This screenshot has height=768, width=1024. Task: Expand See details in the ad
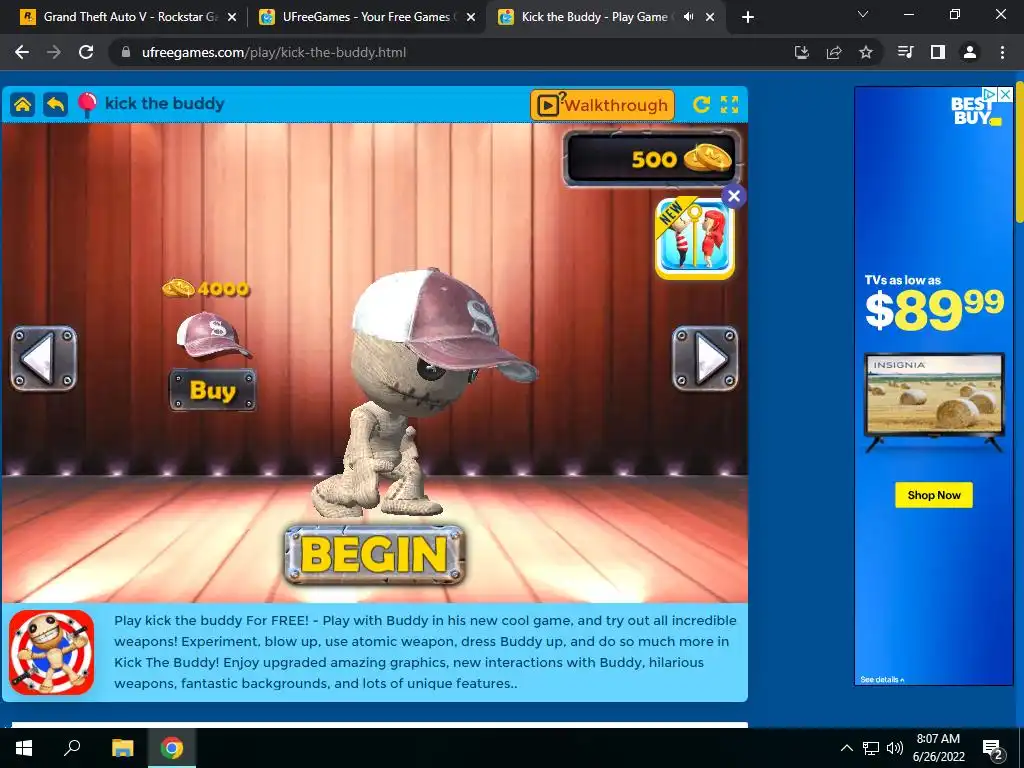(x=882, y=680)
